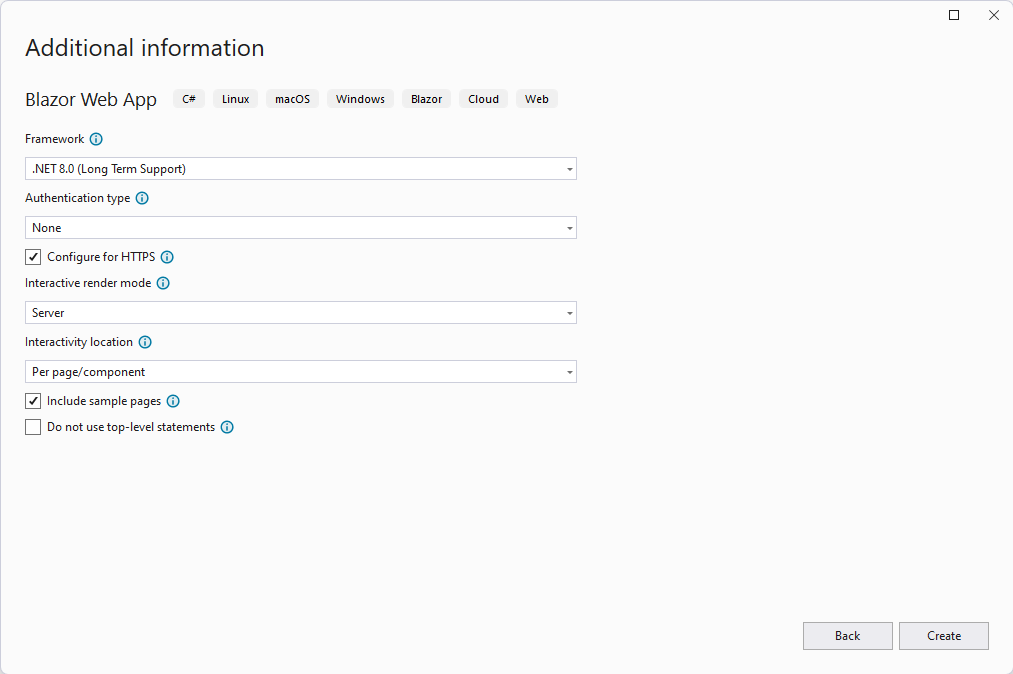
Task: Click the Blazor Web App title
Action: [91, 100]
